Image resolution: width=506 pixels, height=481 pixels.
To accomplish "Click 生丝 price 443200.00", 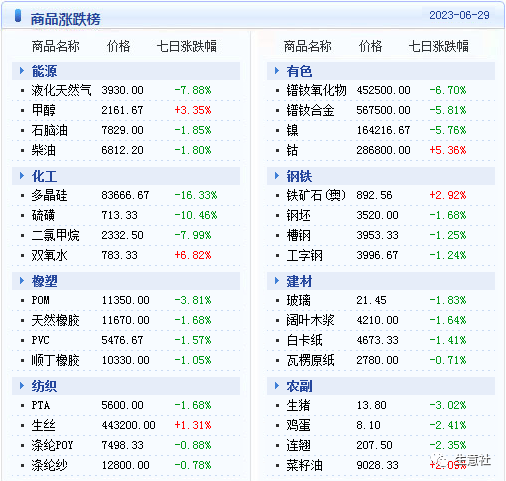I will (128, 425).
